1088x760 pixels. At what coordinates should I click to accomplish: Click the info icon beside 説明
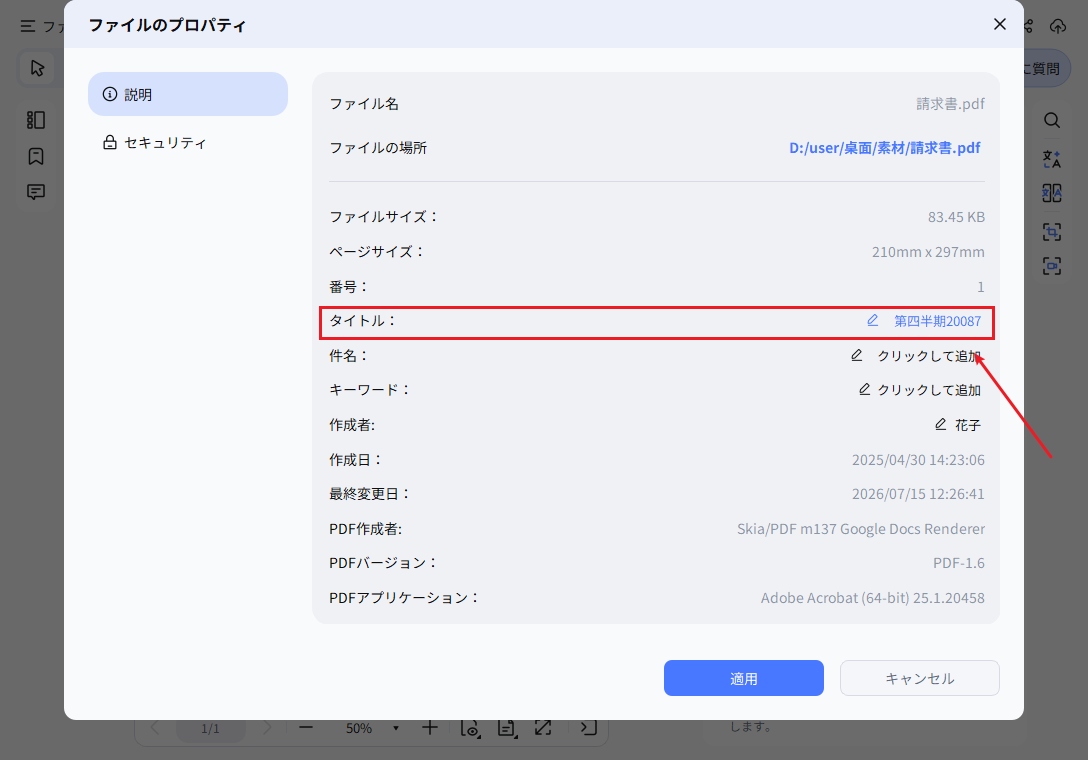tap(110, 94)
